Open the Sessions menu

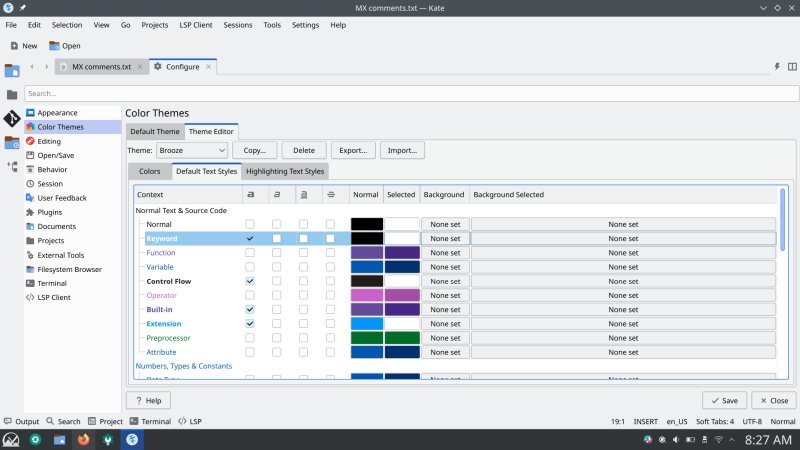[x=238, y=24]
